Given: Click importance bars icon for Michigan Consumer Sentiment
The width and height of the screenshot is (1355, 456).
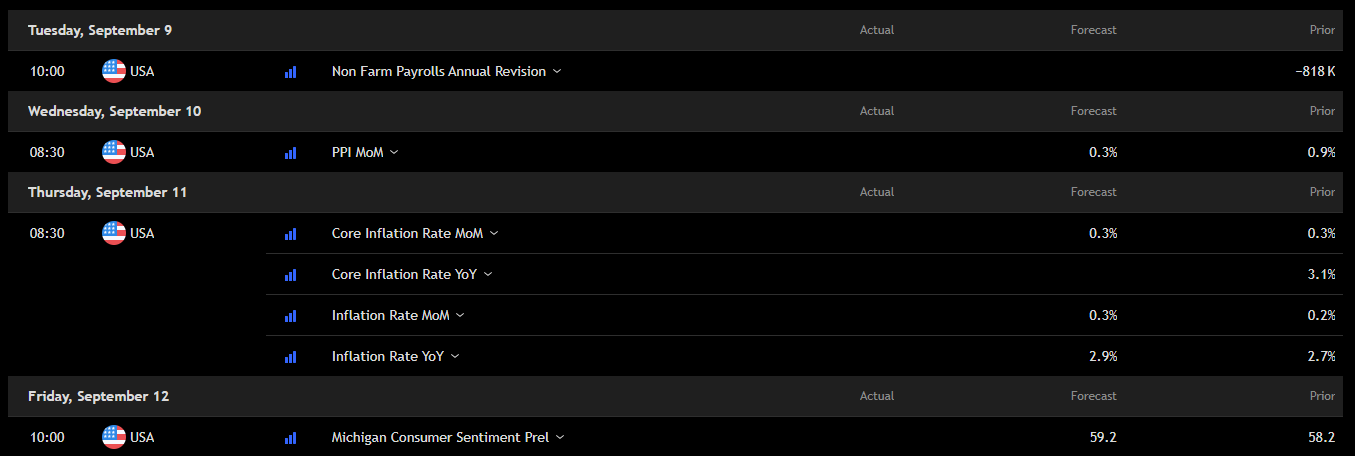Looking at the screenshot, I should point(291,438).
